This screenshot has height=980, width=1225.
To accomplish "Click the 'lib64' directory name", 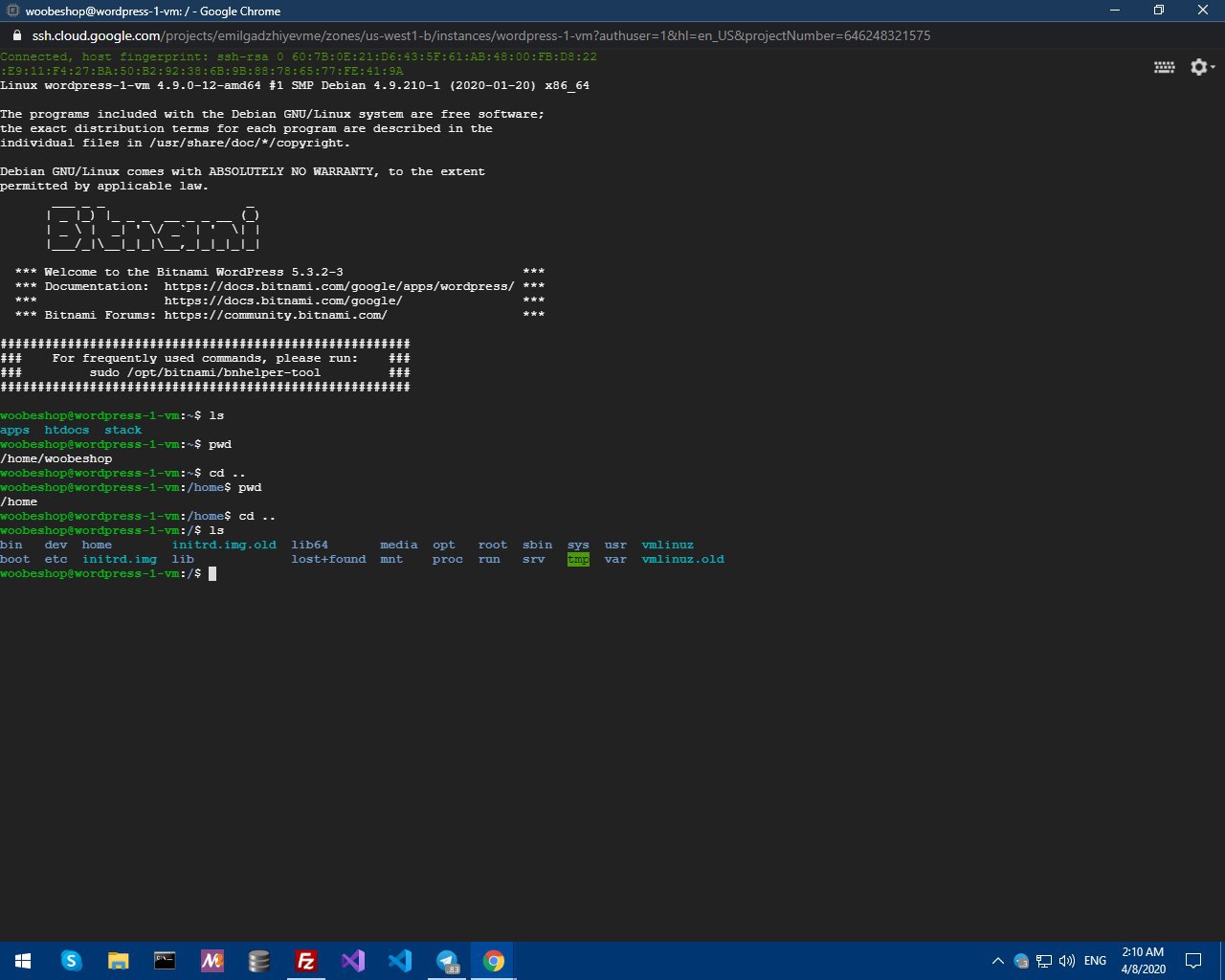I will (310, 545).
